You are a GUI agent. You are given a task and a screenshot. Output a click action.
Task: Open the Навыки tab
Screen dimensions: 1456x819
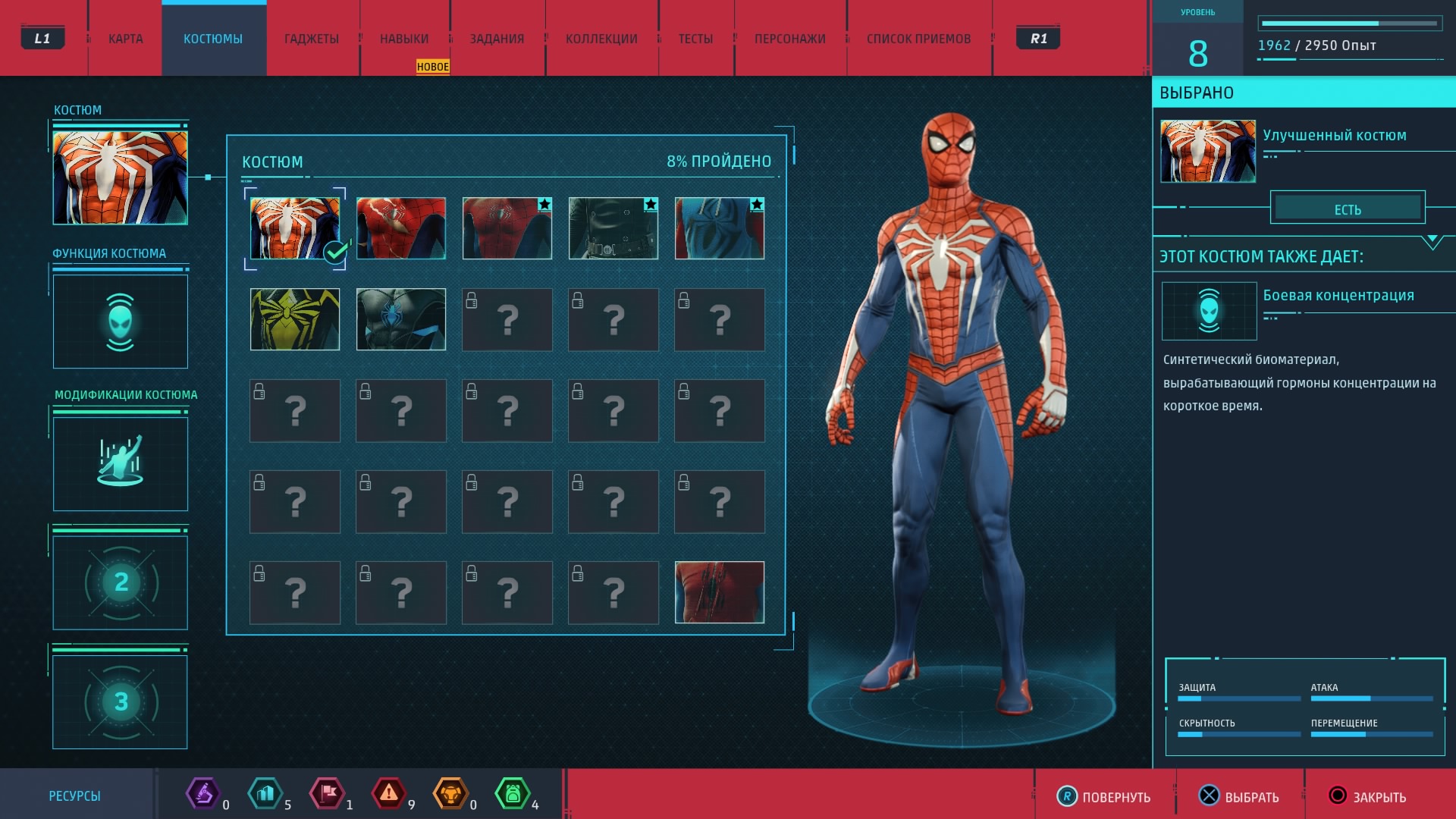[404, 39]
